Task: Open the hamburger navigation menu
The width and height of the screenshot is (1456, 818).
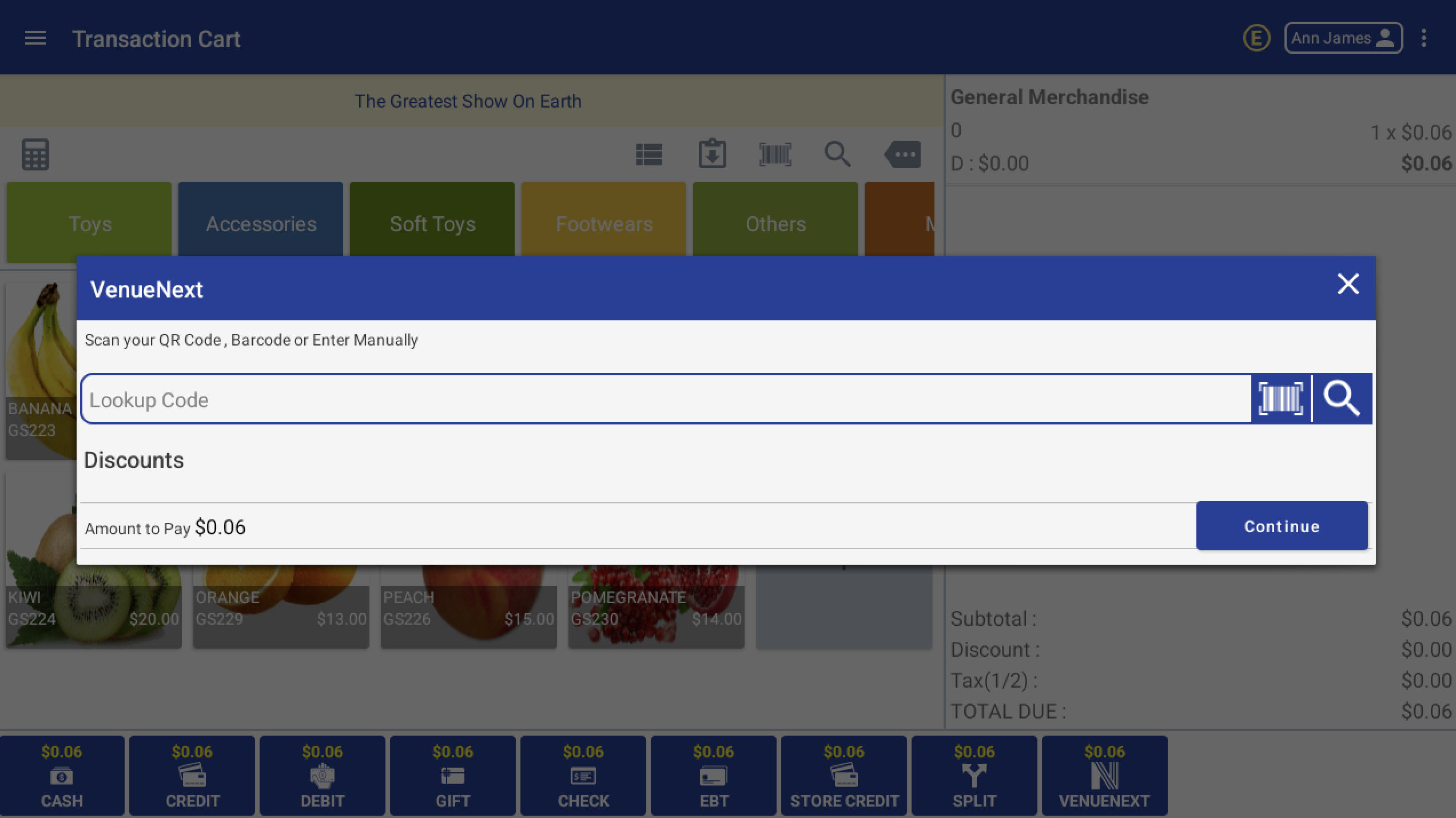Action: pyautogui.click(x=35, y=38)
